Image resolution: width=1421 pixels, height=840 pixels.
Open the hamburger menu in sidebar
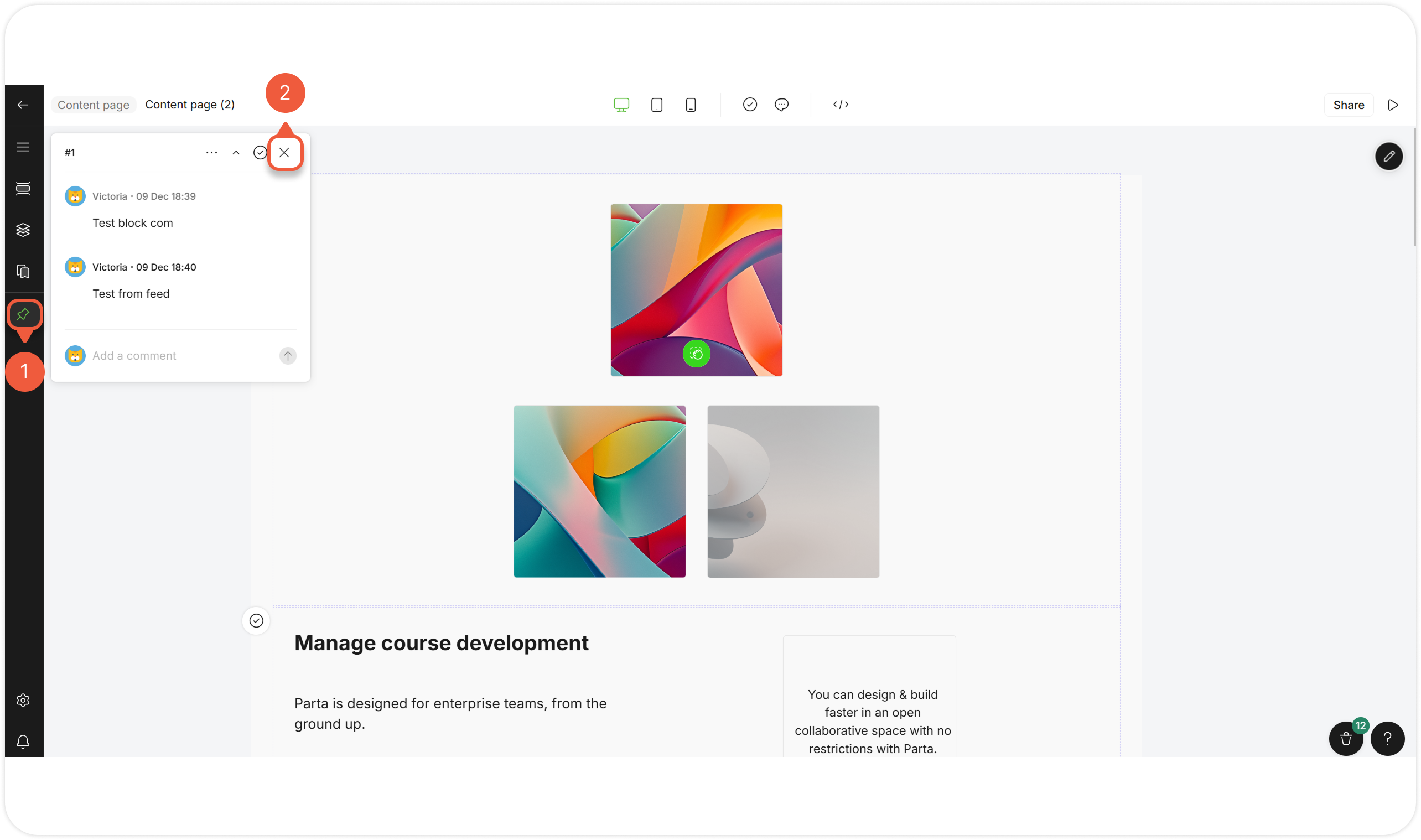pyautogui.click(x=23, y=147)
